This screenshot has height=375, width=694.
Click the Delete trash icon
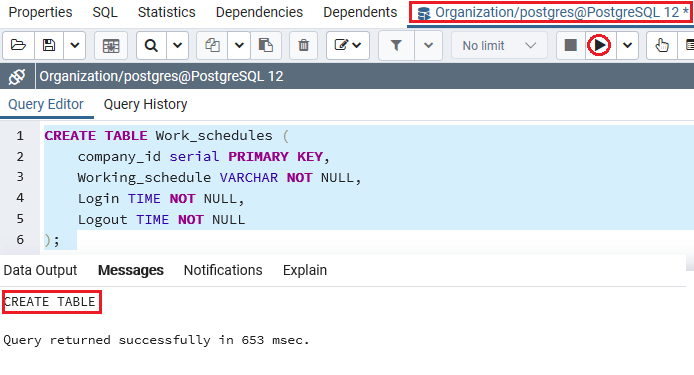[303, 45]
